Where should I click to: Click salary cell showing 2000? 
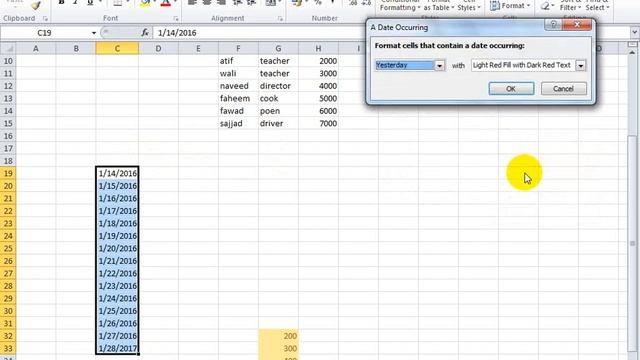[x=318, y=61]
